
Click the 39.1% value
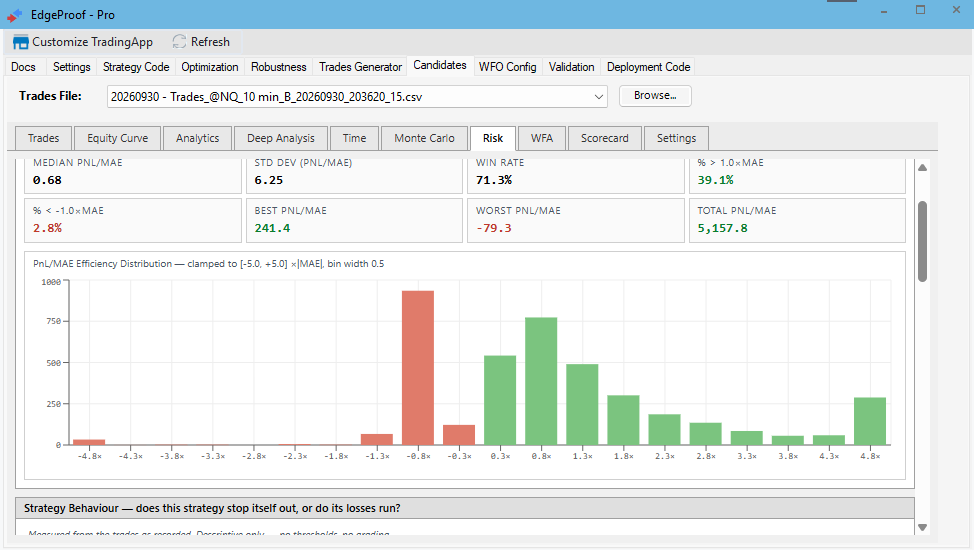pyautogui.click(x=716, y=180)
